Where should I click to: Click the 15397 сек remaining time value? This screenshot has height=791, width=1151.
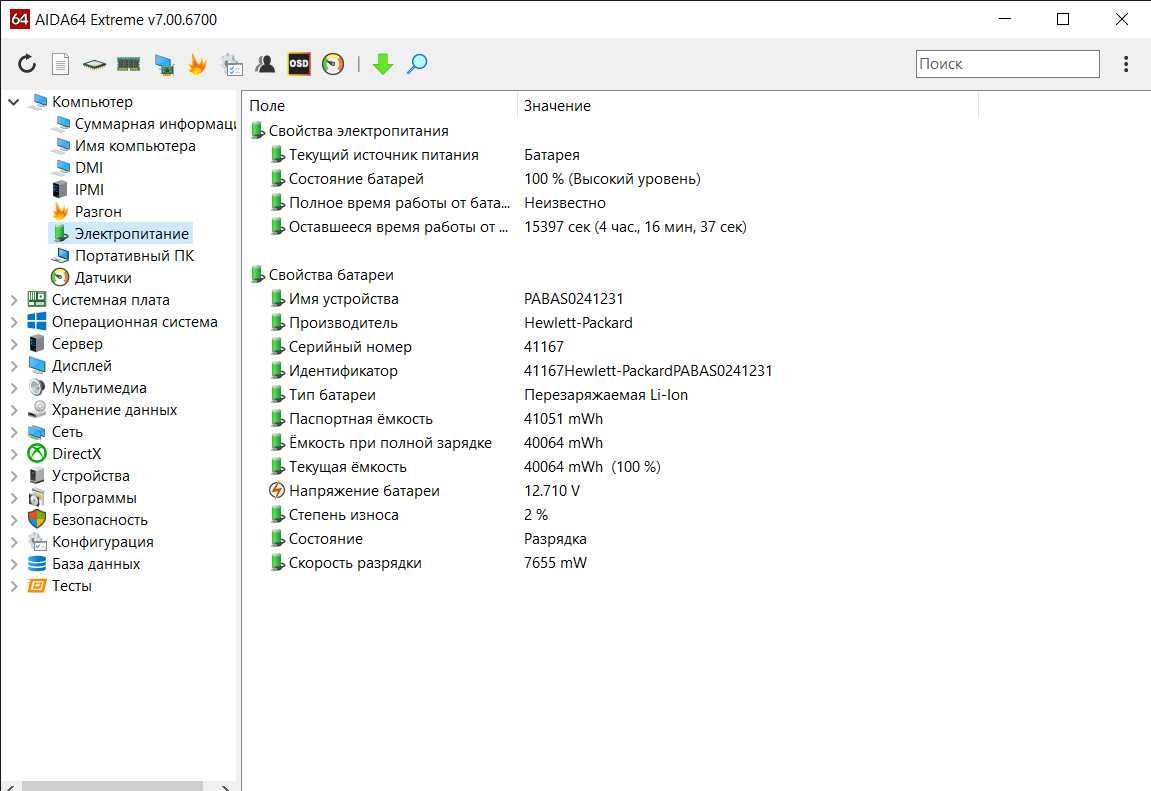coord(635,227)
